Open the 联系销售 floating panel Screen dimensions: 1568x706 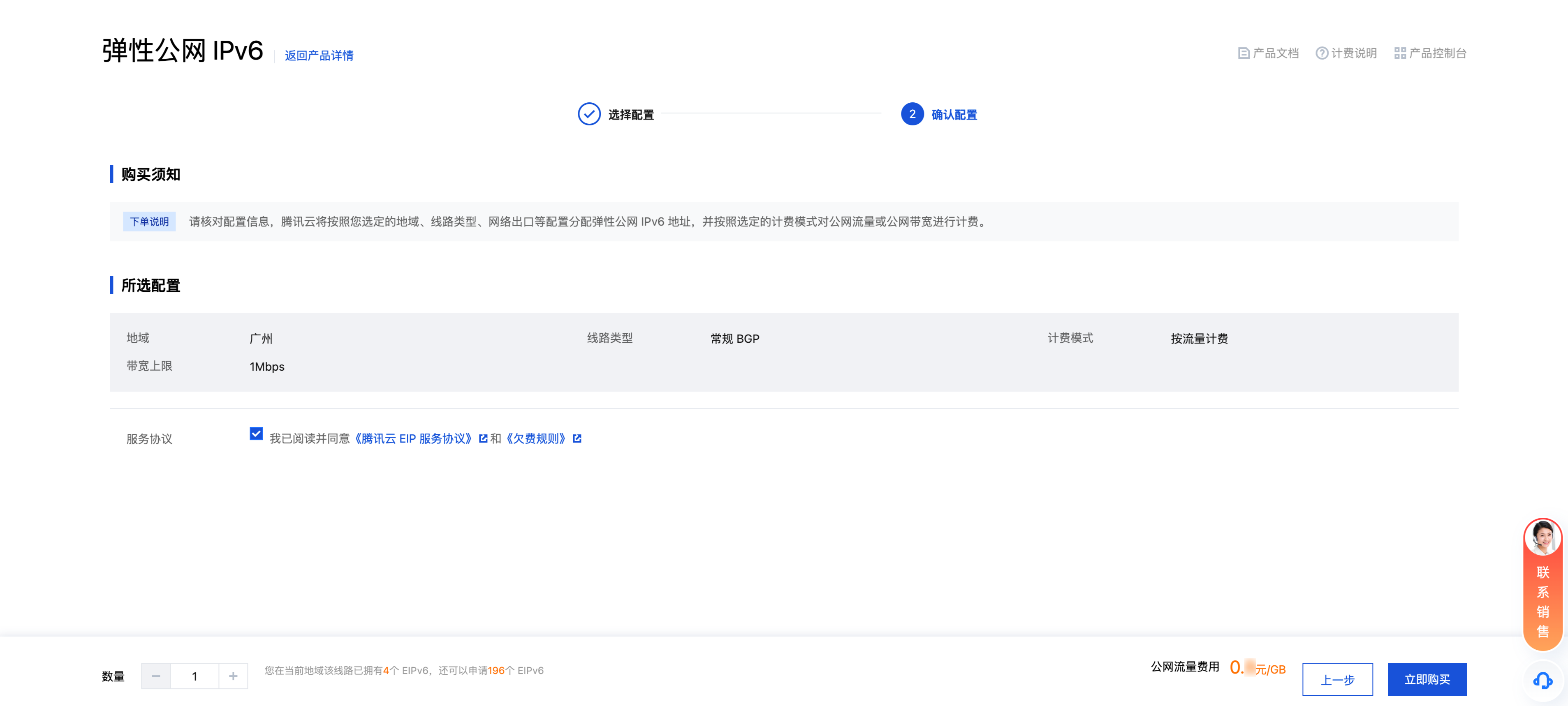tap(1543, 584)
